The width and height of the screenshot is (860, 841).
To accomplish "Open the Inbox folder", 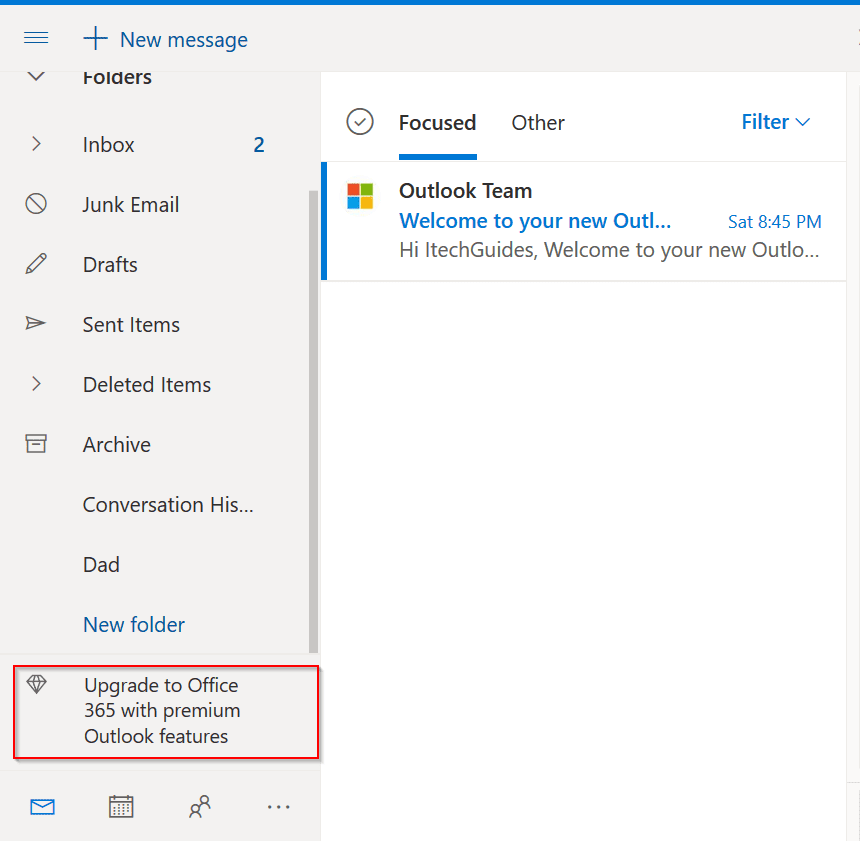I will [x=108, y=145].
